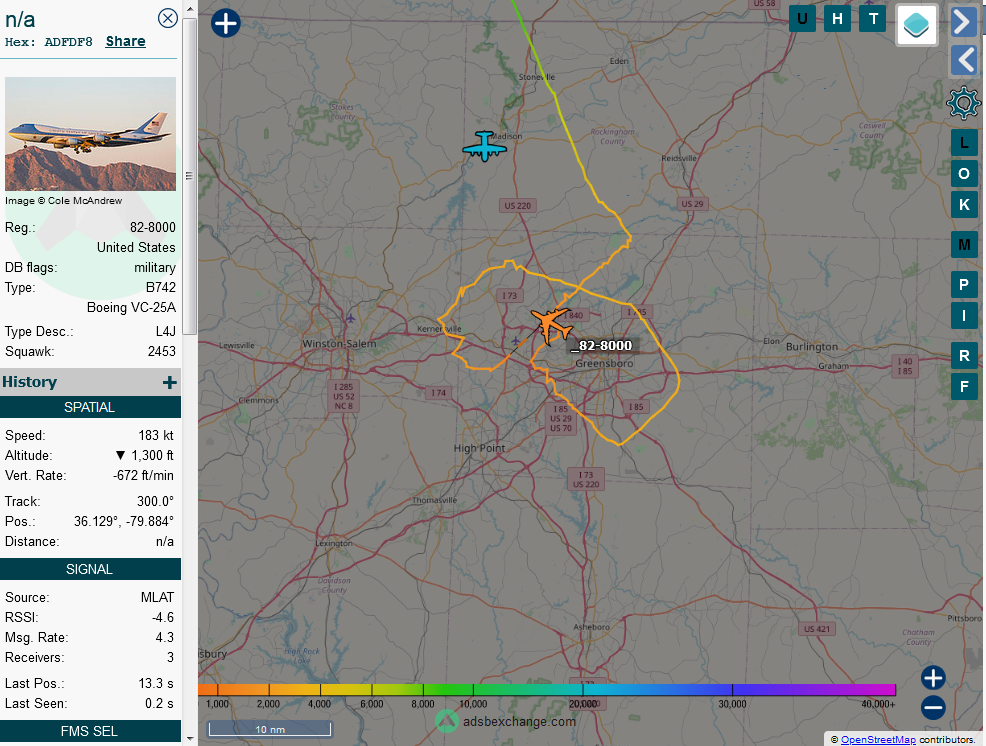Screen dimensions: 986x746
Task: Click the Track value 300.0°
Action: (155, 501)
